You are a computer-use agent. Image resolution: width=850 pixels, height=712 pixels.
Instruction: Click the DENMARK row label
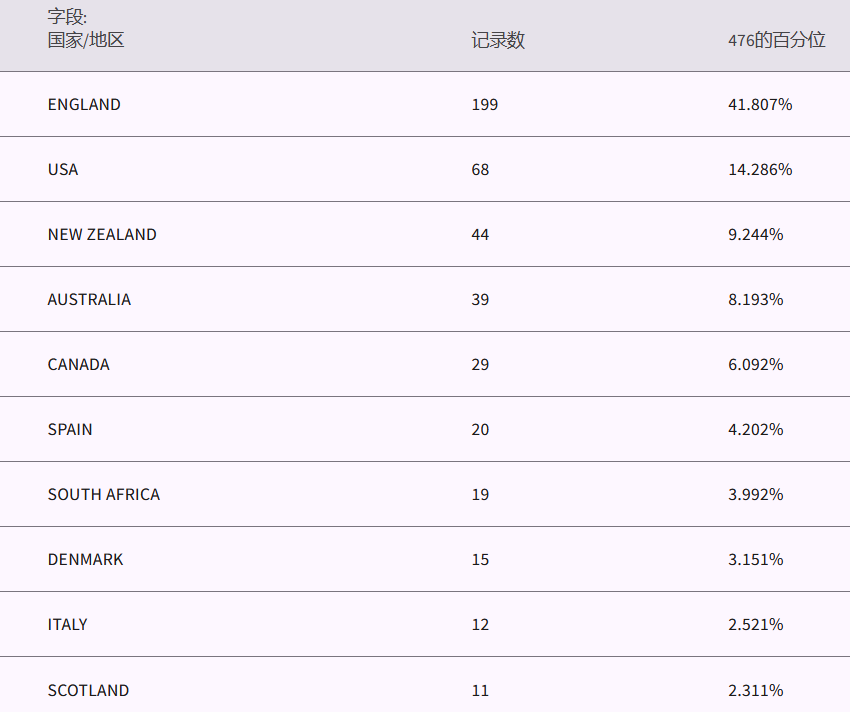coord(86,559)
